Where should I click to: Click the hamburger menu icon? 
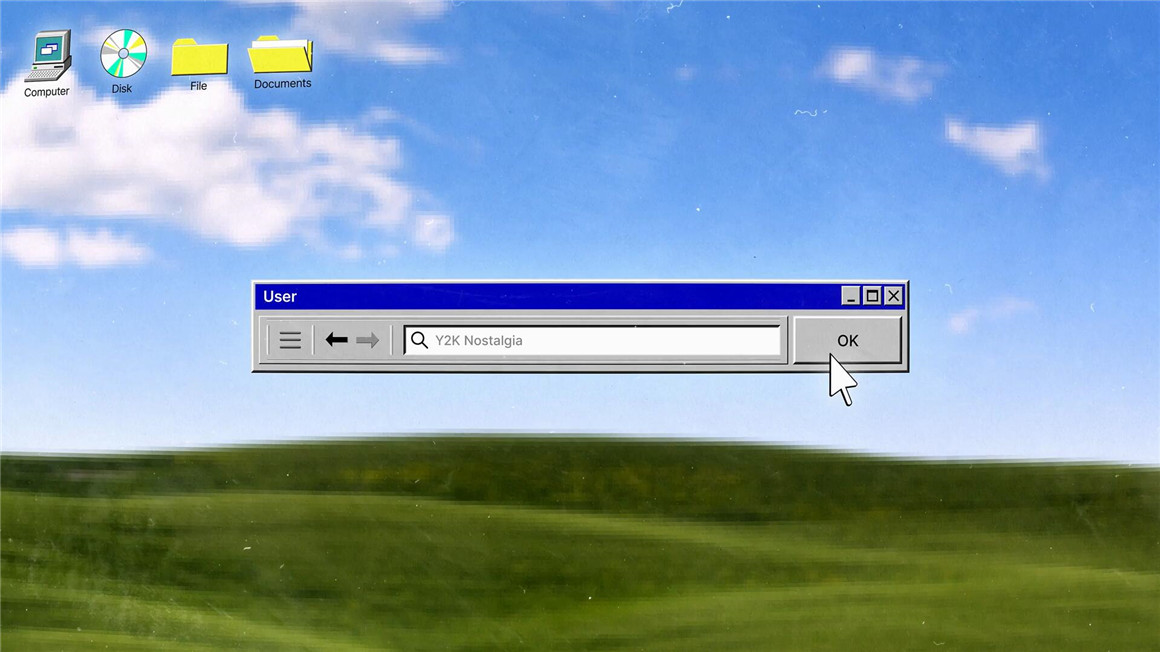coord(290,341)
